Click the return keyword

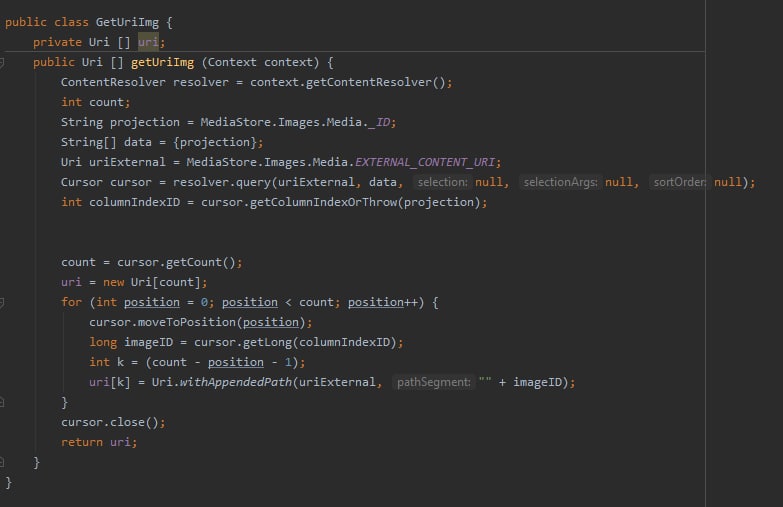click(x=82, y=442)
